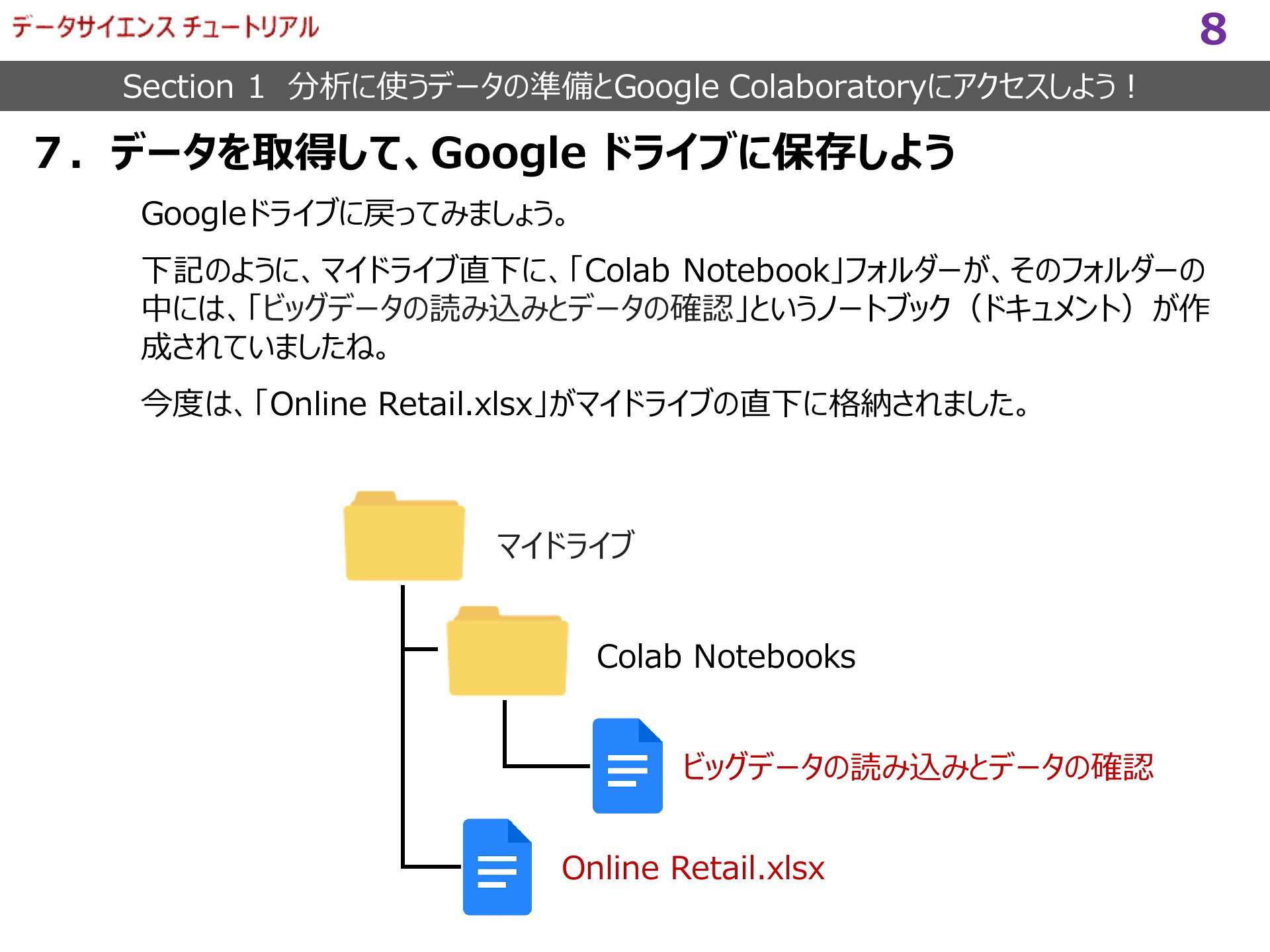Click the Colab Notebooks folder icon
This screenshot has height=952, width=1270.
pos(507,651)
